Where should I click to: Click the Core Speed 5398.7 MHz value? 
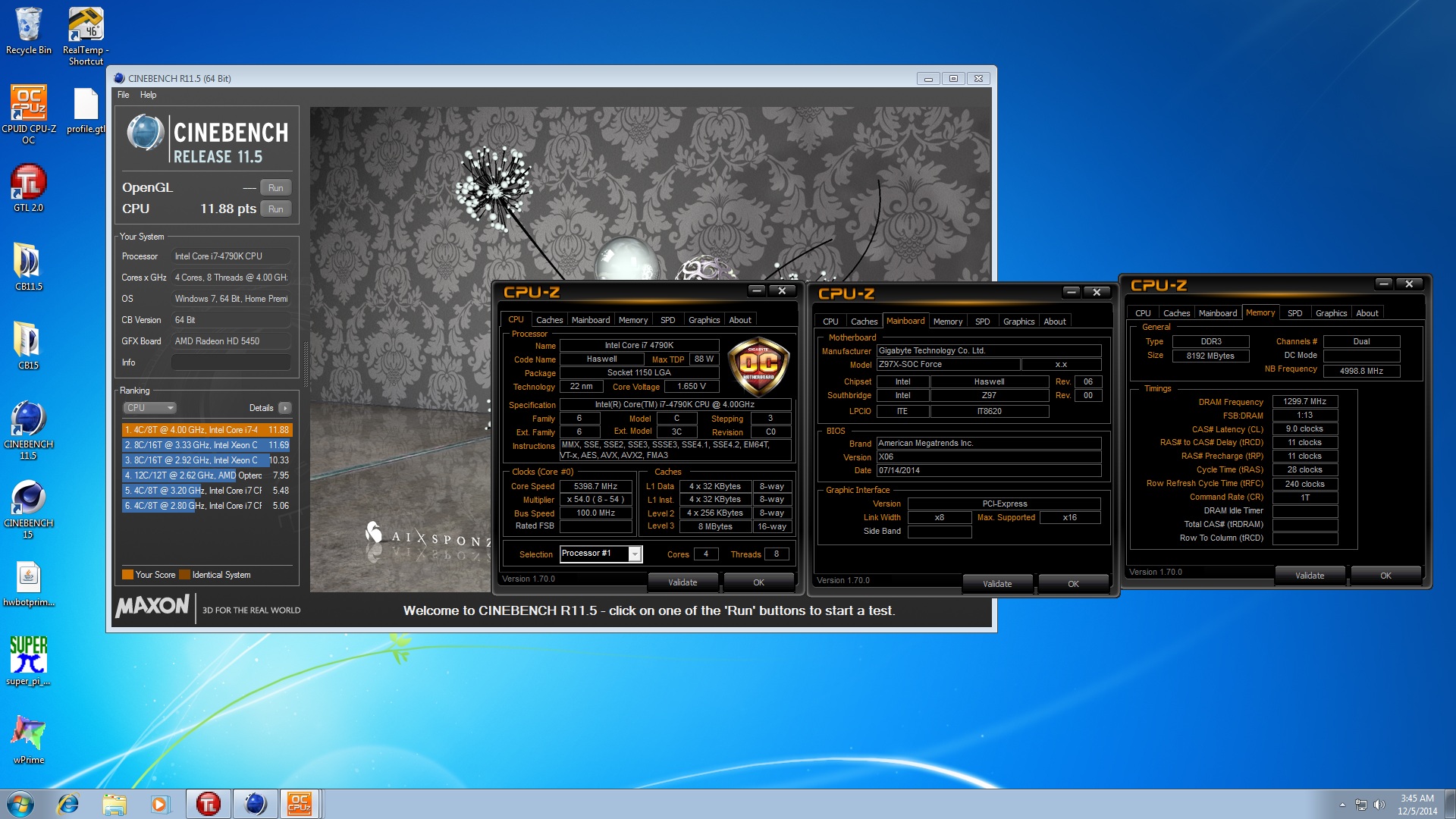point(595,486)
